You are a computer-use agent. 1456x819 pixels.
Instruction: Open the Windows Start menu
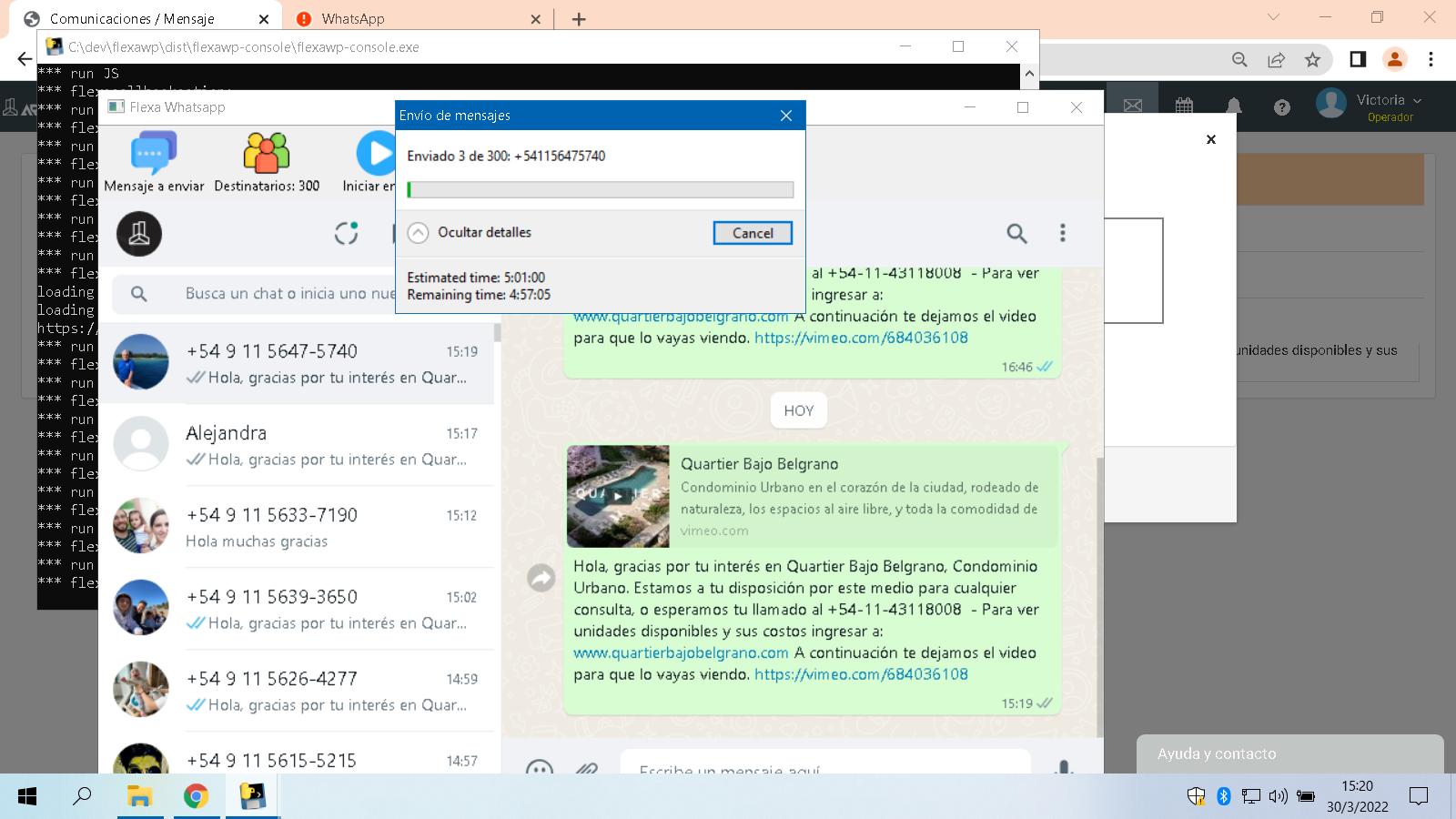27,796
